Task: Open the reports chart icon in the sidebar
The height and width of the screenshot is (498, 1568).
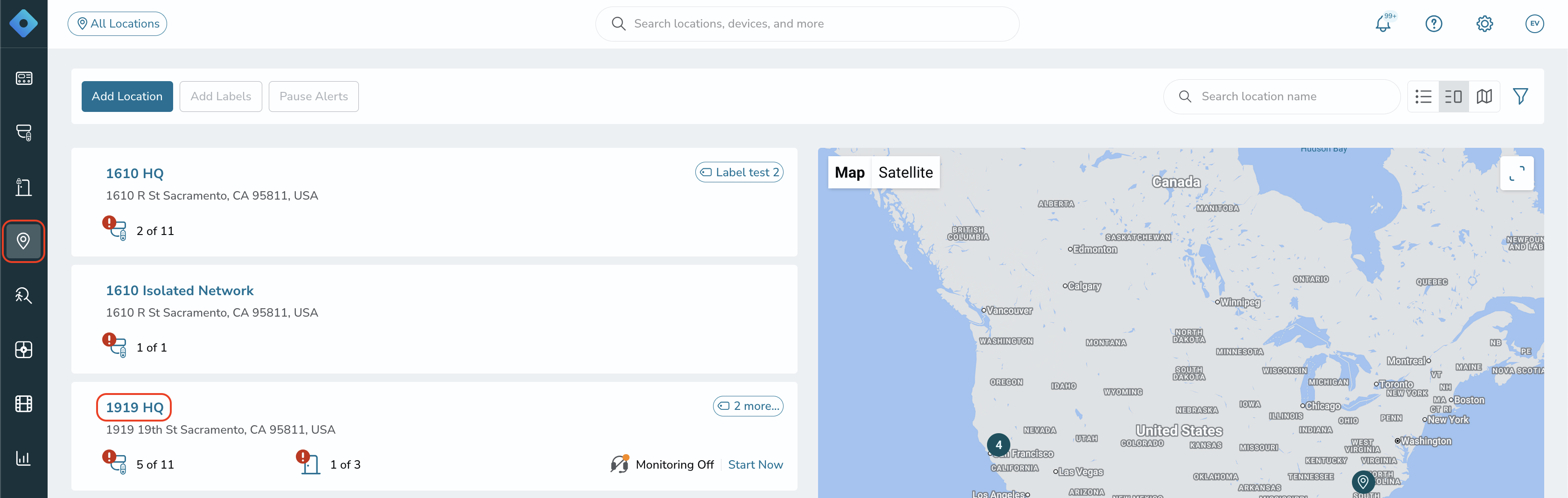Action: click(x=24, y=458)
